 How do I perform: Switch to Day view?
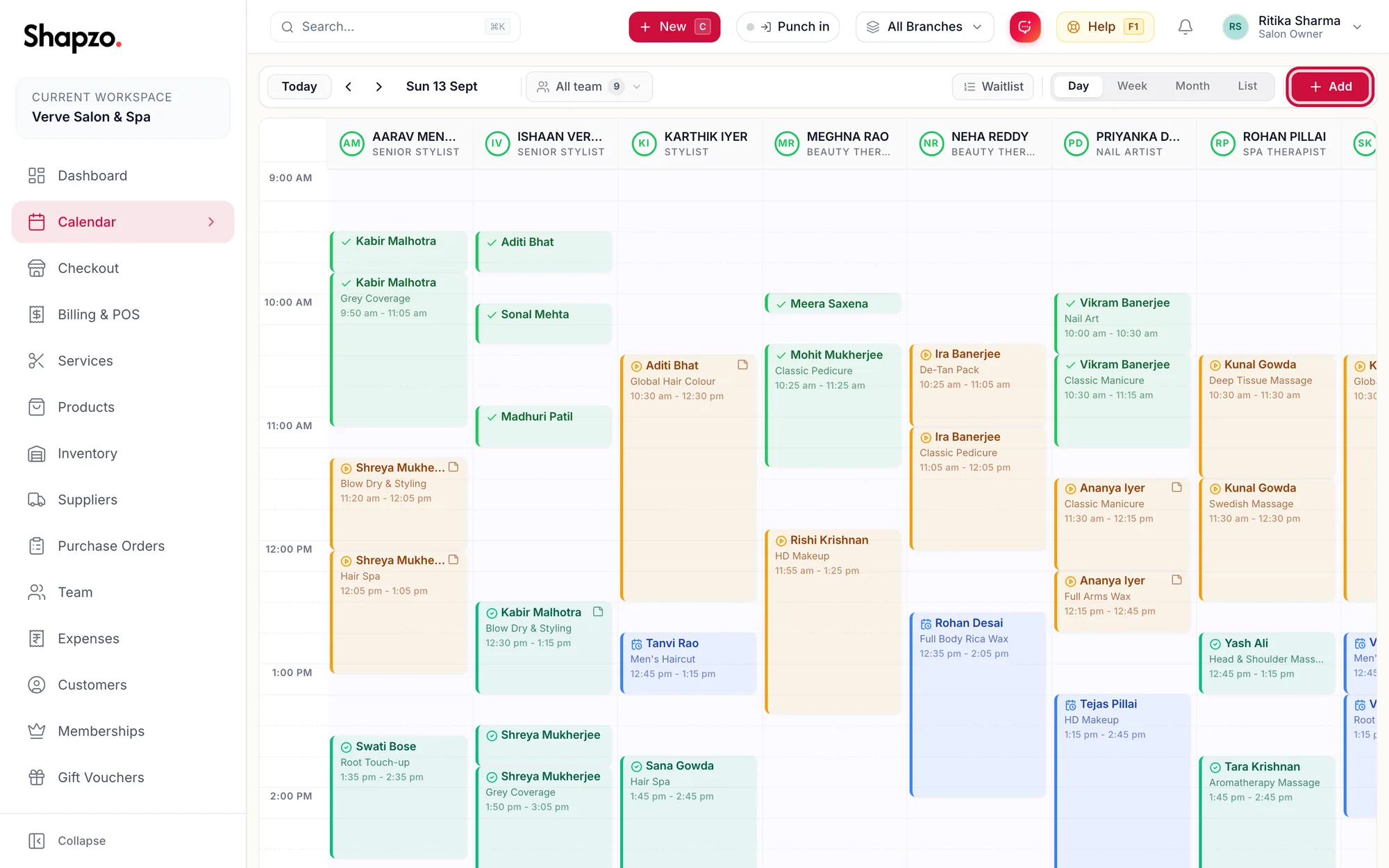pyautogui.click(x=1078, y=86)
